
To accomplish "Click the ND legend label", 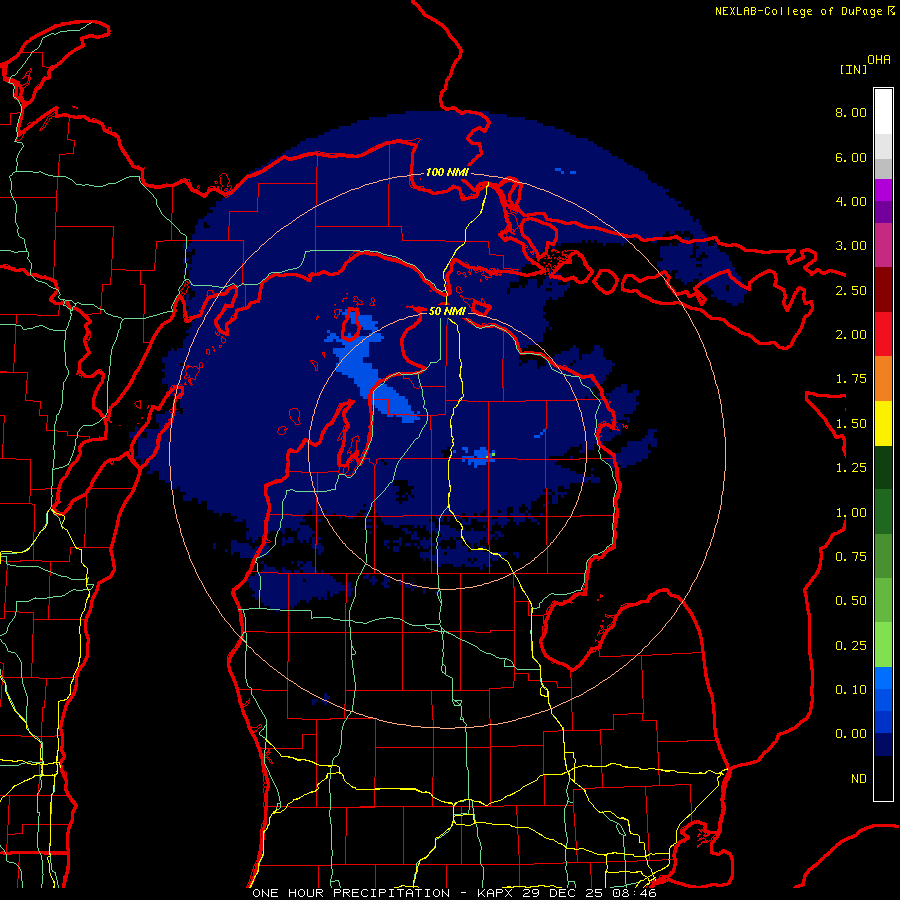I will pos(859,779).
